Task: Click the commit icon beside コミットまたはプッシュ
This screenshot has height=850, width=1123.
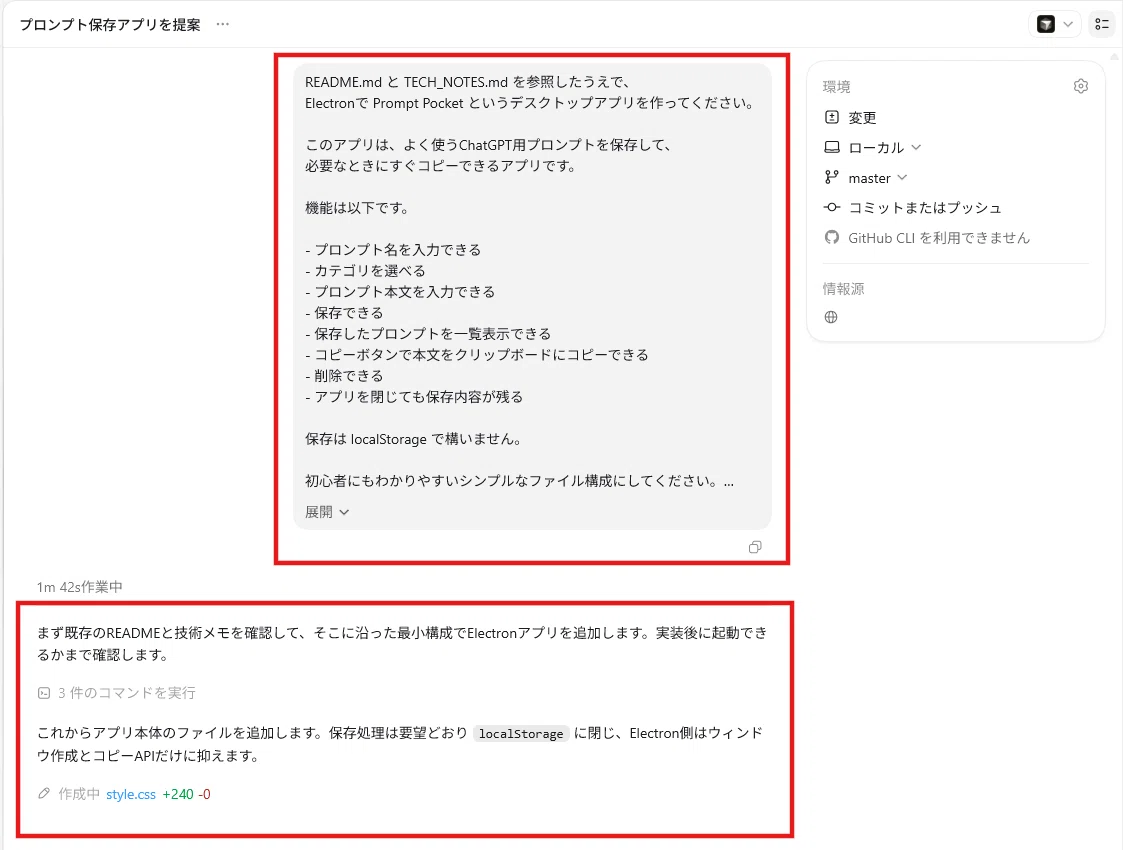Action: point(832,207)
